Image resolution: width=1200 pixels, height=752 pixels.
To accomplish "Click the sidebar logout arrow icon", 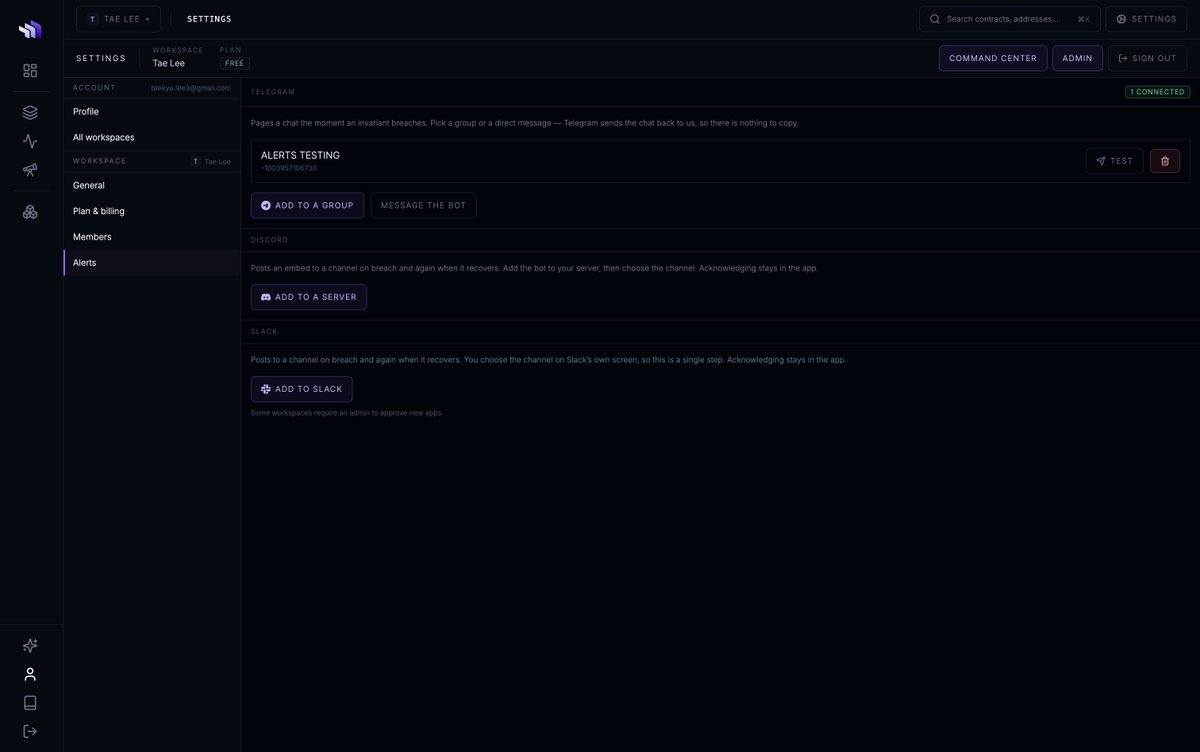I will [x=30, y=731].
